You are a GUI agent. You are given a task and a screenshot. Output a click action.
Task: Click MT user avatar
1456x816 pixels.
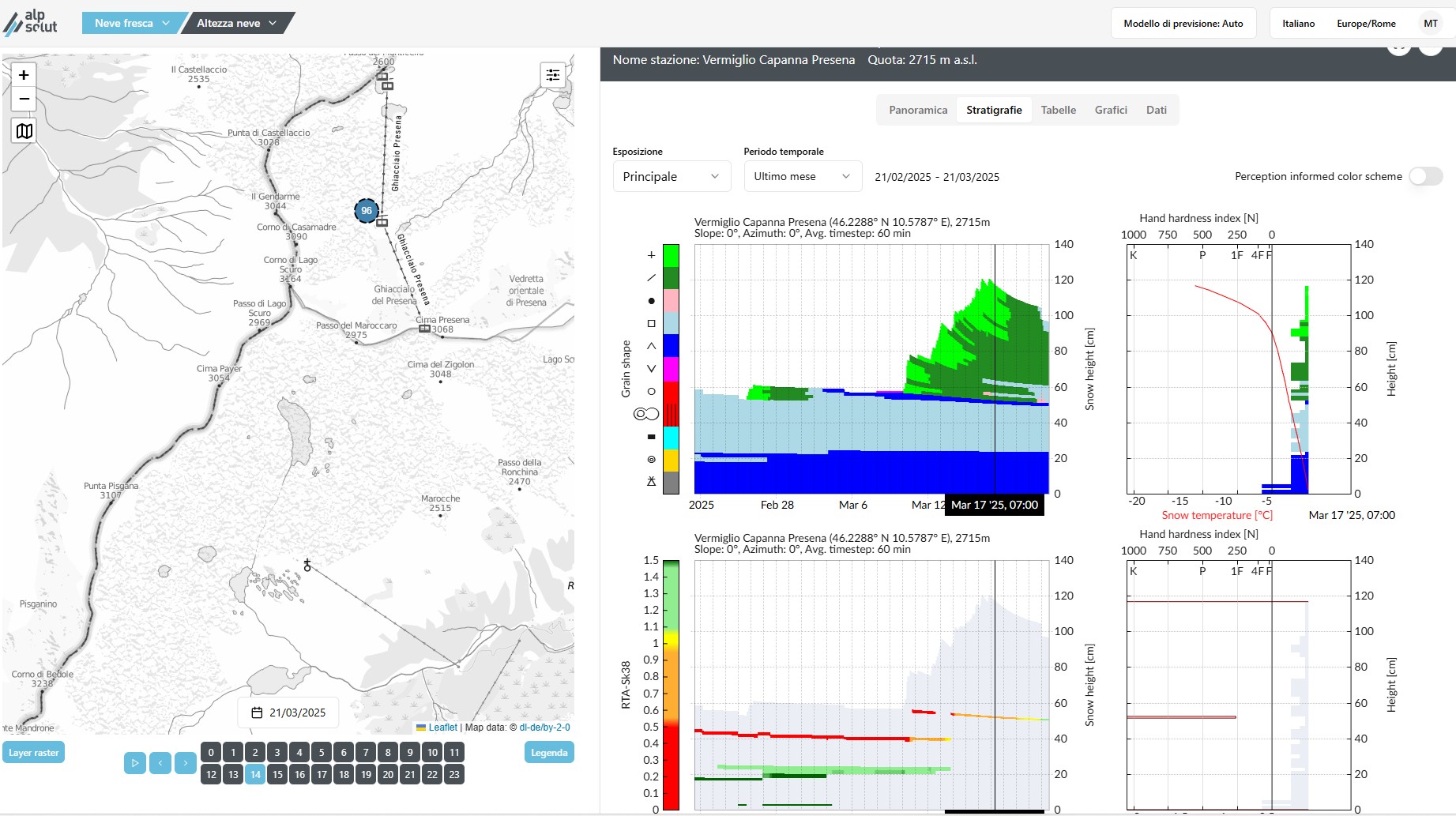coord(1431,24)
